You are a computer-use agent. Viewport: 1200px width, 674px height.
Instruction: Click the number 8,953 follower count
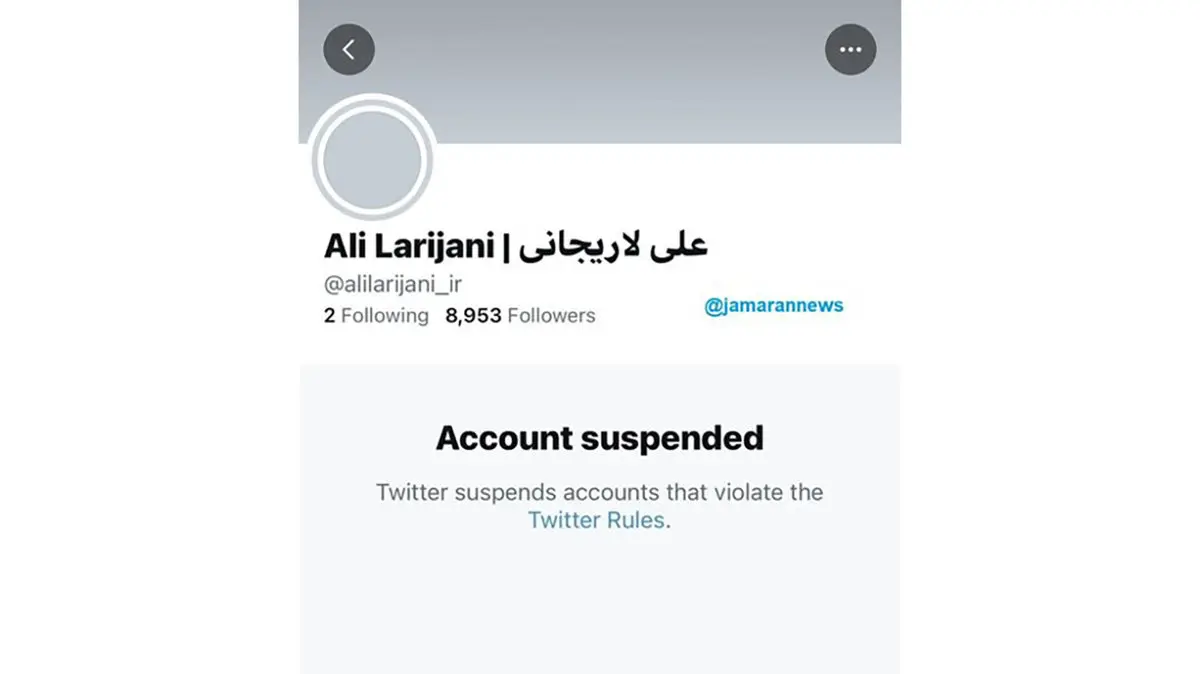(x=473, y=315)
